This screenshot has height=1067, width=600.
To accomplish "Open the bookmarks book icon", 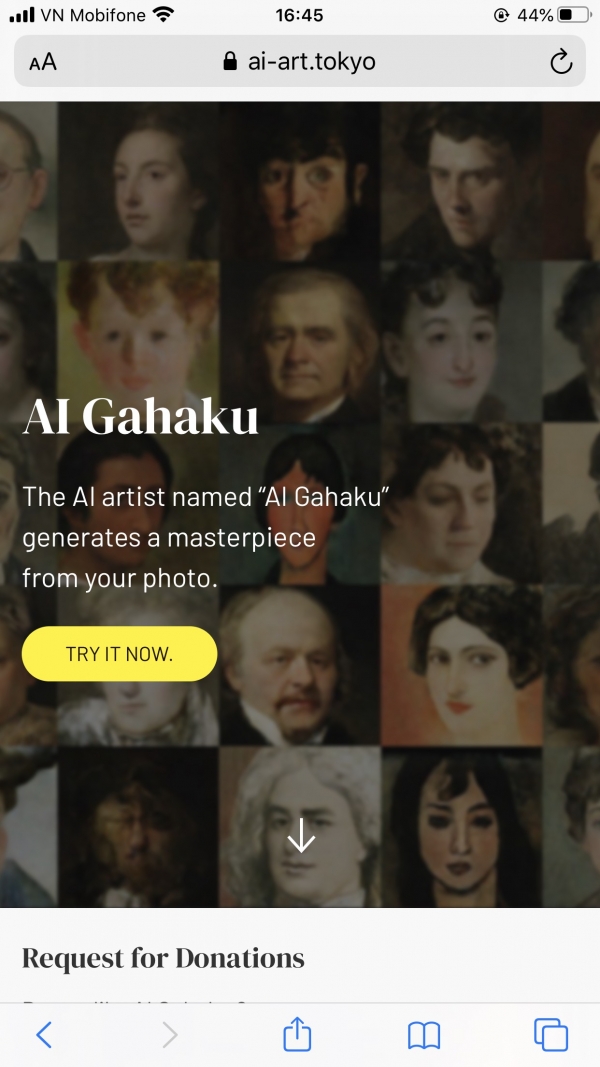I will pos(424,1036).
